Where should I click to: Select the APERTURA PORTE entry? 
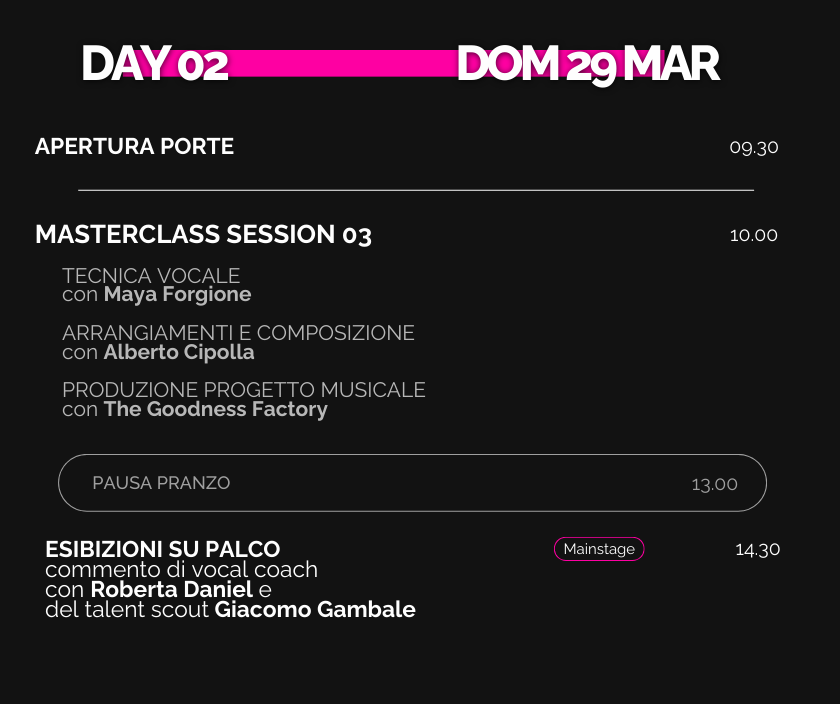coord(134,147)
